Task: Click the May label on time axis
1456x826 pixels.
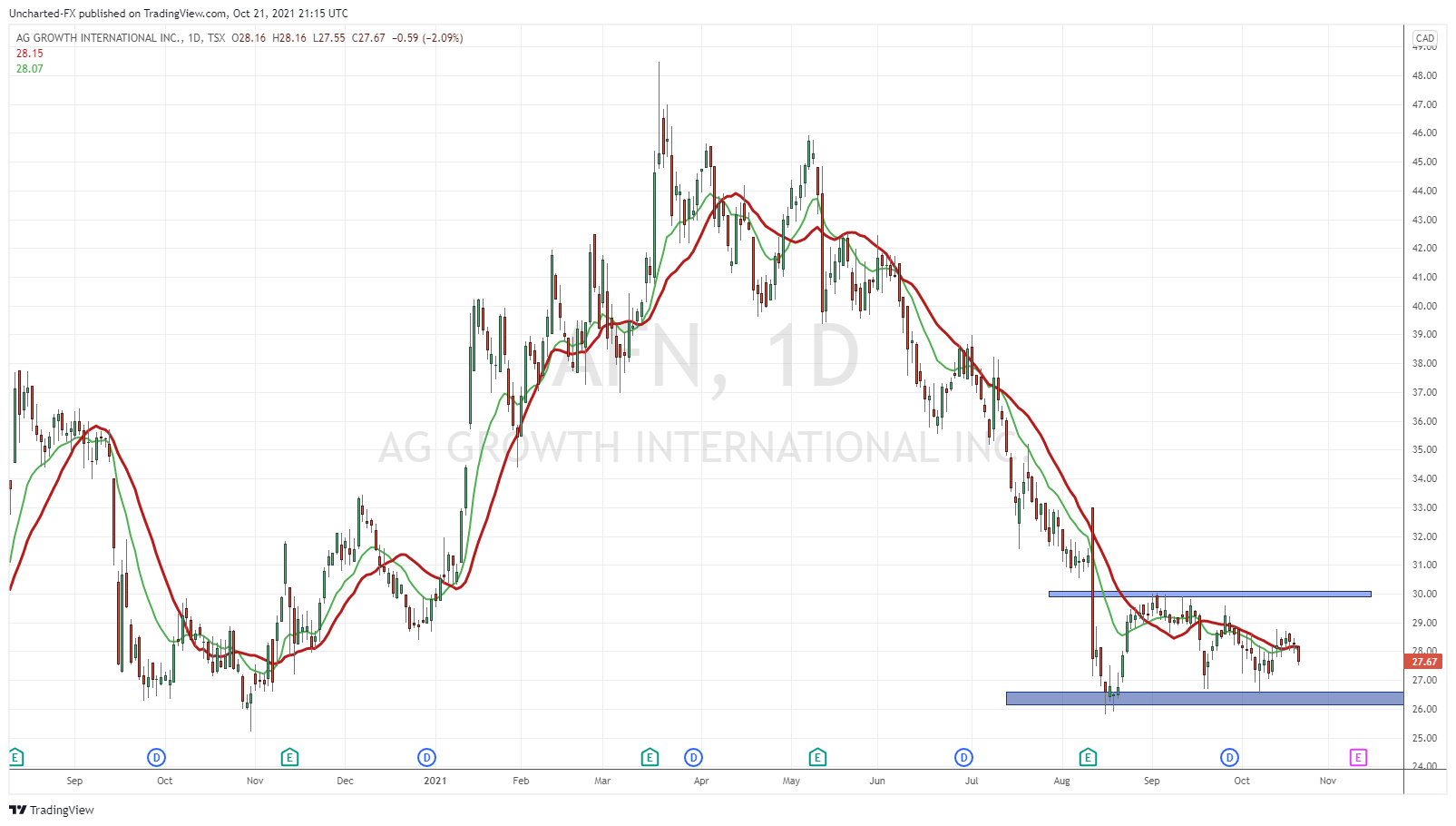Action: point(792,781)
